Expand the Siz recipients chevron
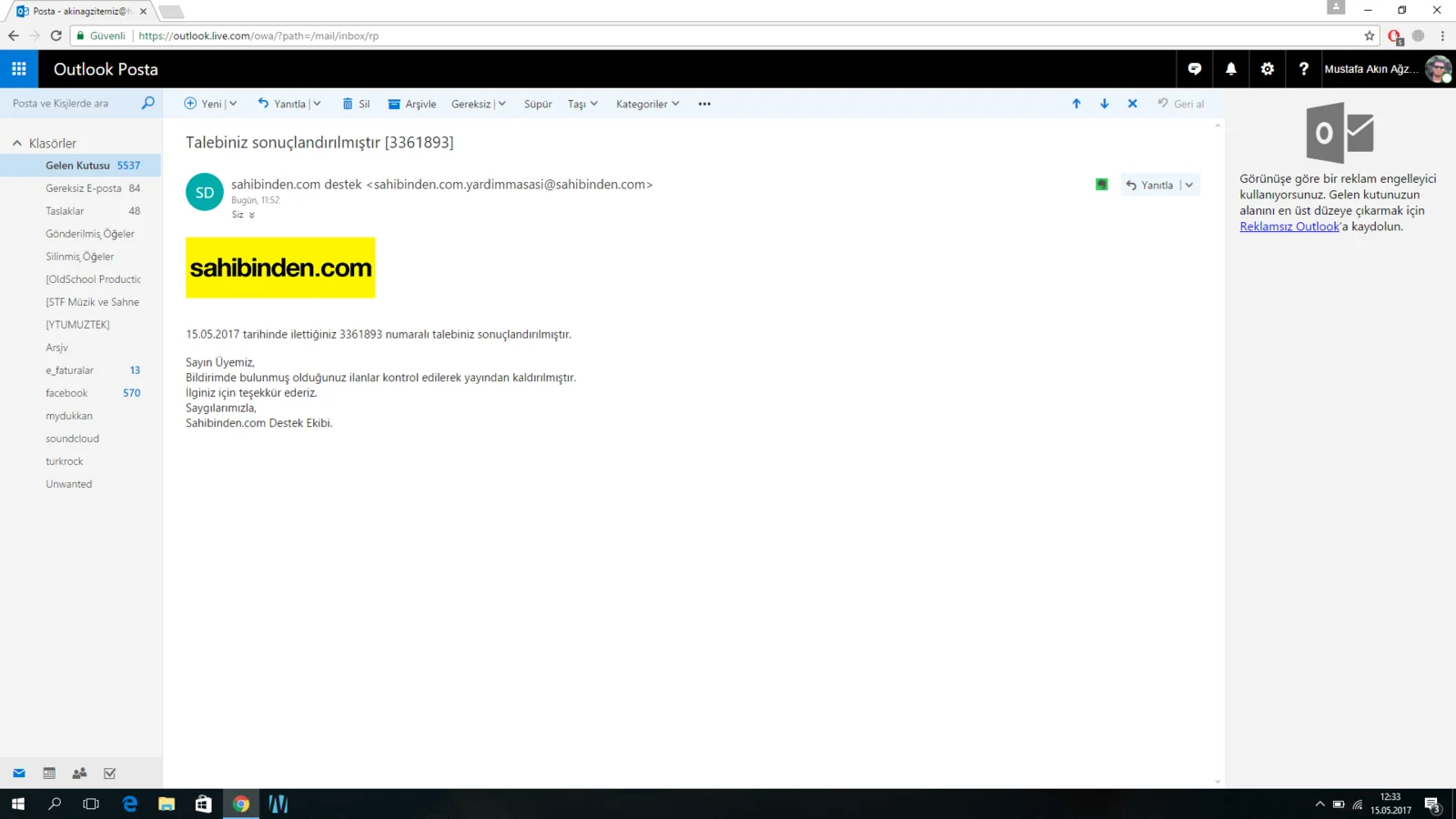 point(252,216)
